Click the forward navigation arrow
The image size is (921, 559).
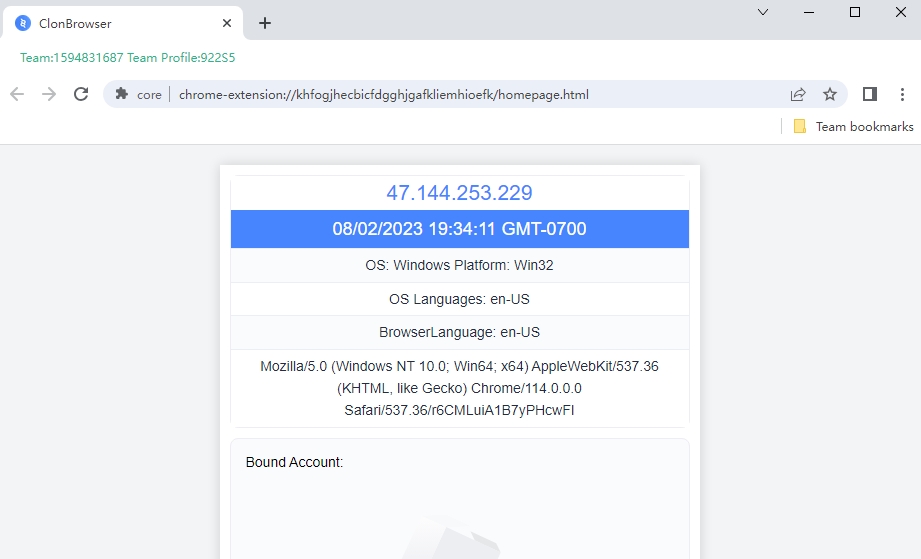pyautogui.click(x=49, y=94)
